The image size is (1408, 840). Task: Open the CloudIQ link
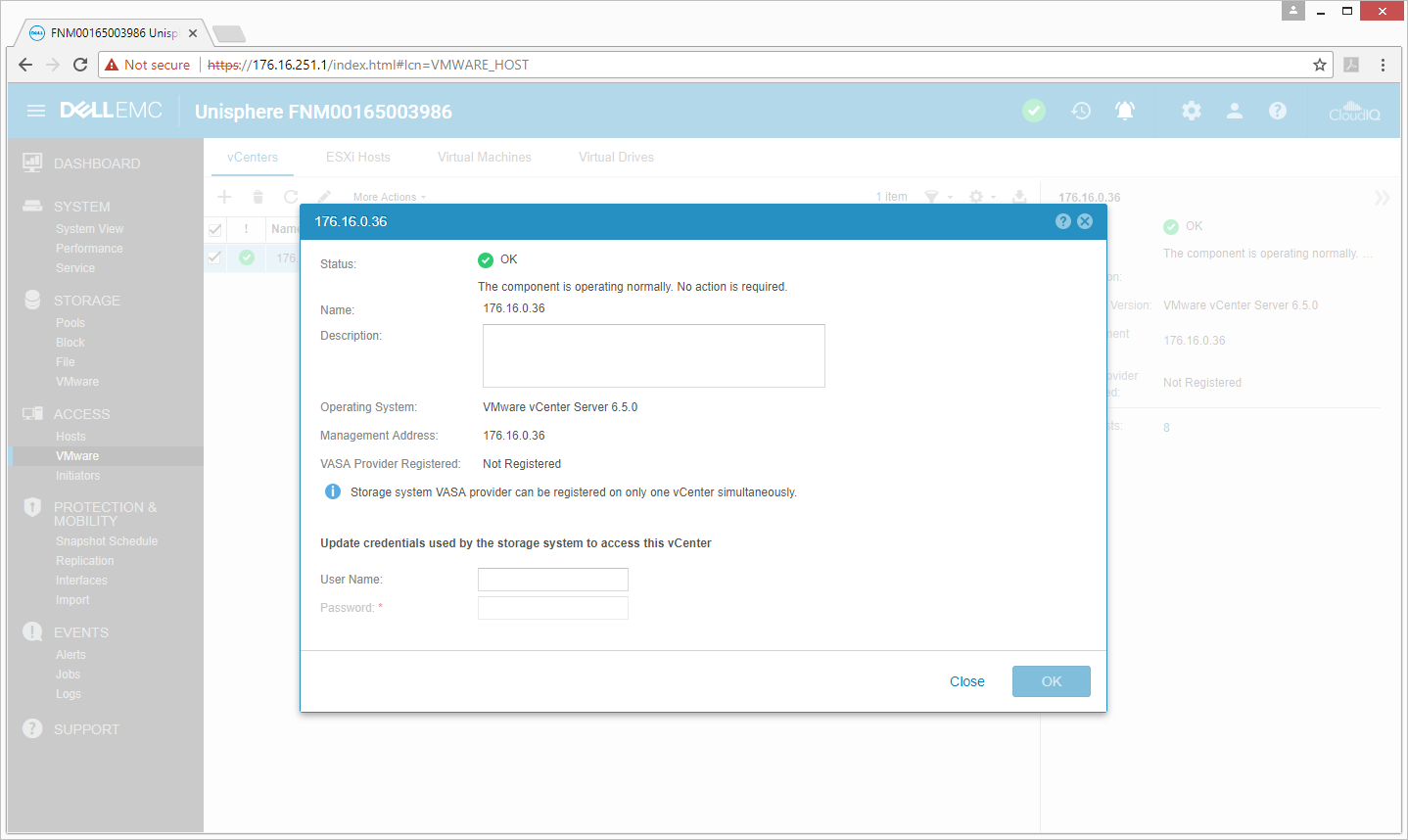[x=1354, y=111]
